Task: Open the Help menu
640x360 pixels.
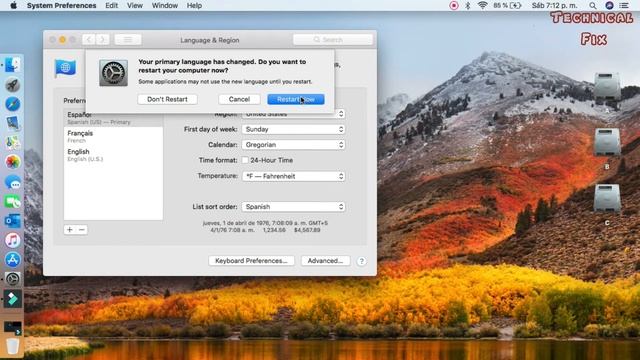Action: click(194, 6)
